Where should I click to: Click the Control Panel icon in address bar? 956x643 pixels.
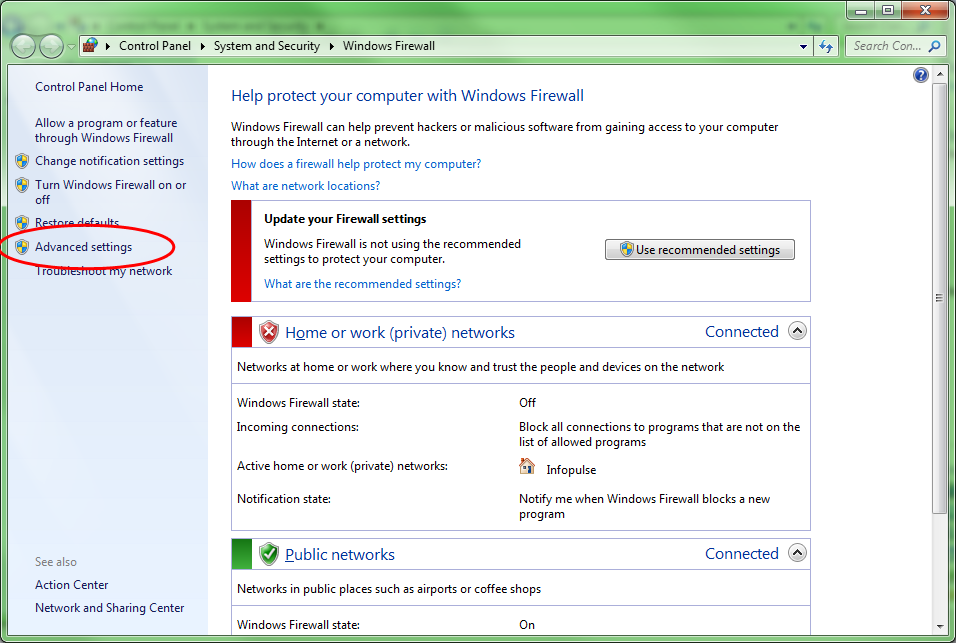90,46
